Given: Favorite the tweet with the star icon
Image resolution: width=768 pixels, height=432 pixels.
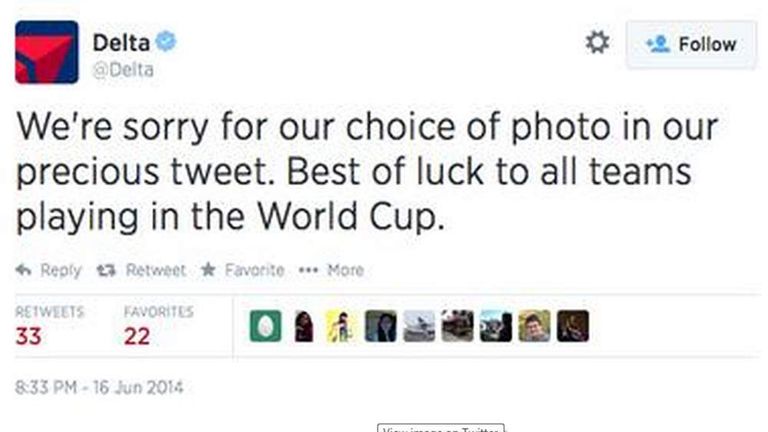Looking at the screenshot, I should (x=208, y=270).
